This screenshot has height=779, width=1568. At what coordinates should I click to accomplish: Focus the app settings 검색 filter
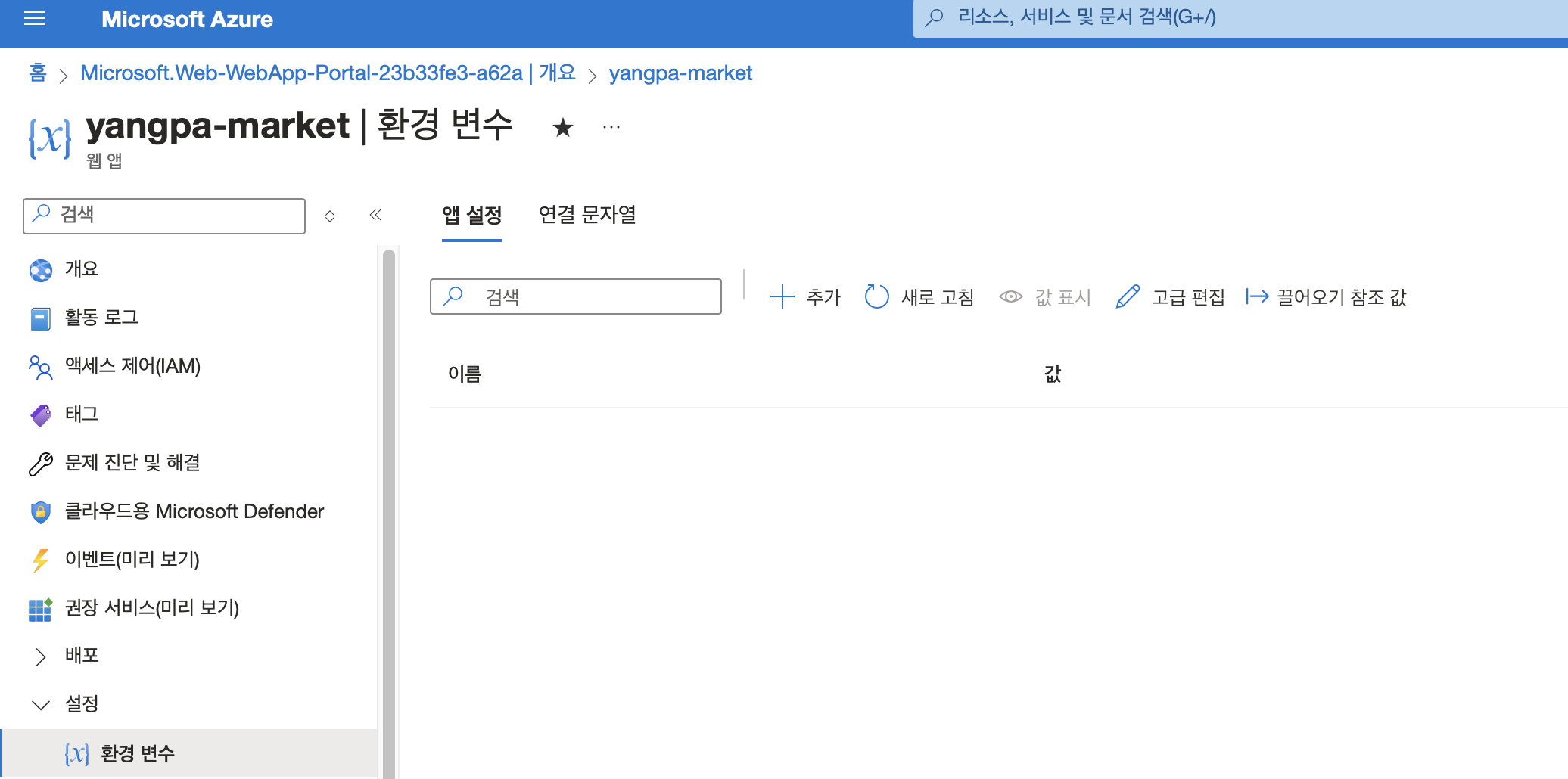[x=576, y=296]
